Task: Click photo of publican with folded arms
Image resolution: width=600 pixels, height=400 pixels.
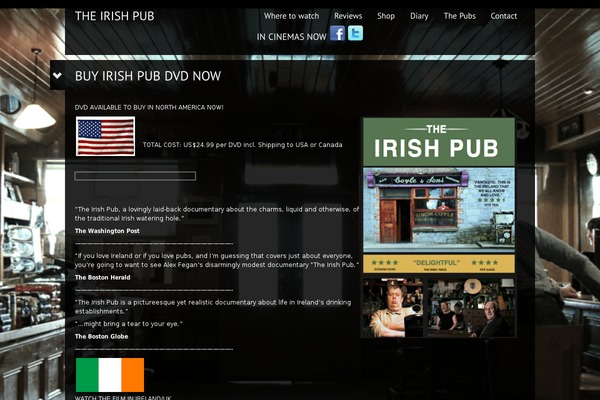Action: tap(393, 308)
